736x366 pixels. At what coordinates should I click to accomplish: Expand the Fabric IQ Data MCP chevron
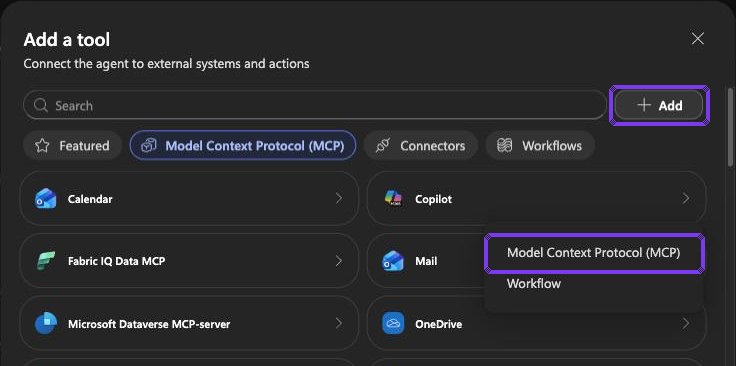point(338,261)
